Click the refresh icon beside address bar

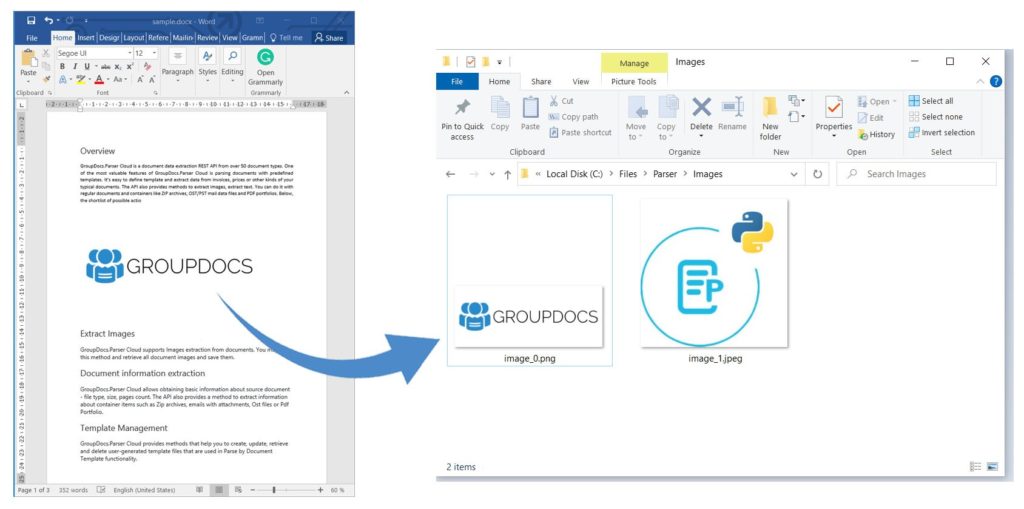click(x=817, y=174)
